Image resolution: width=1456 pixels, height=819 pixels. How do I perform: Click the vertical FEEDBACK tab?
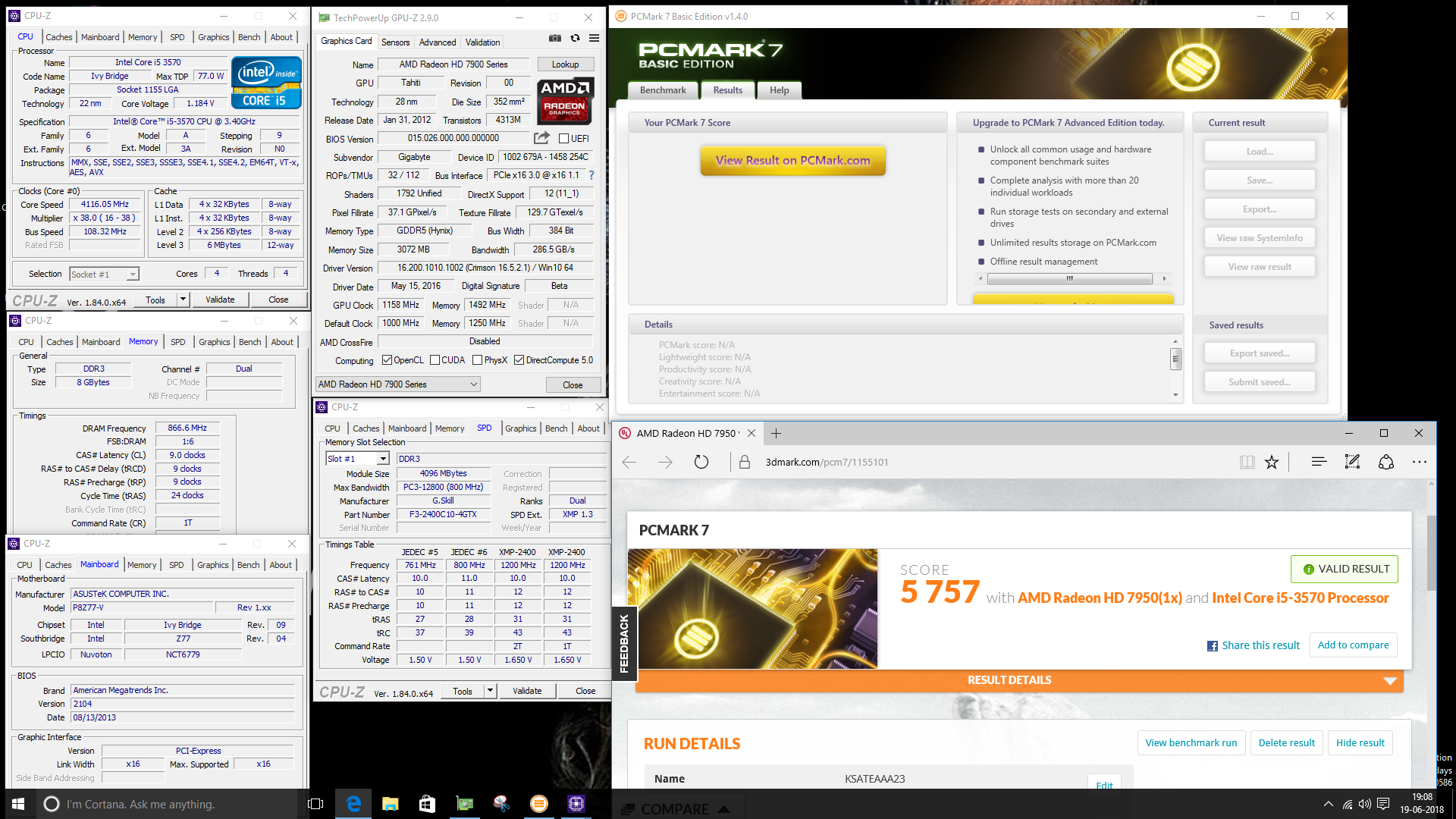tap(624, 644)
